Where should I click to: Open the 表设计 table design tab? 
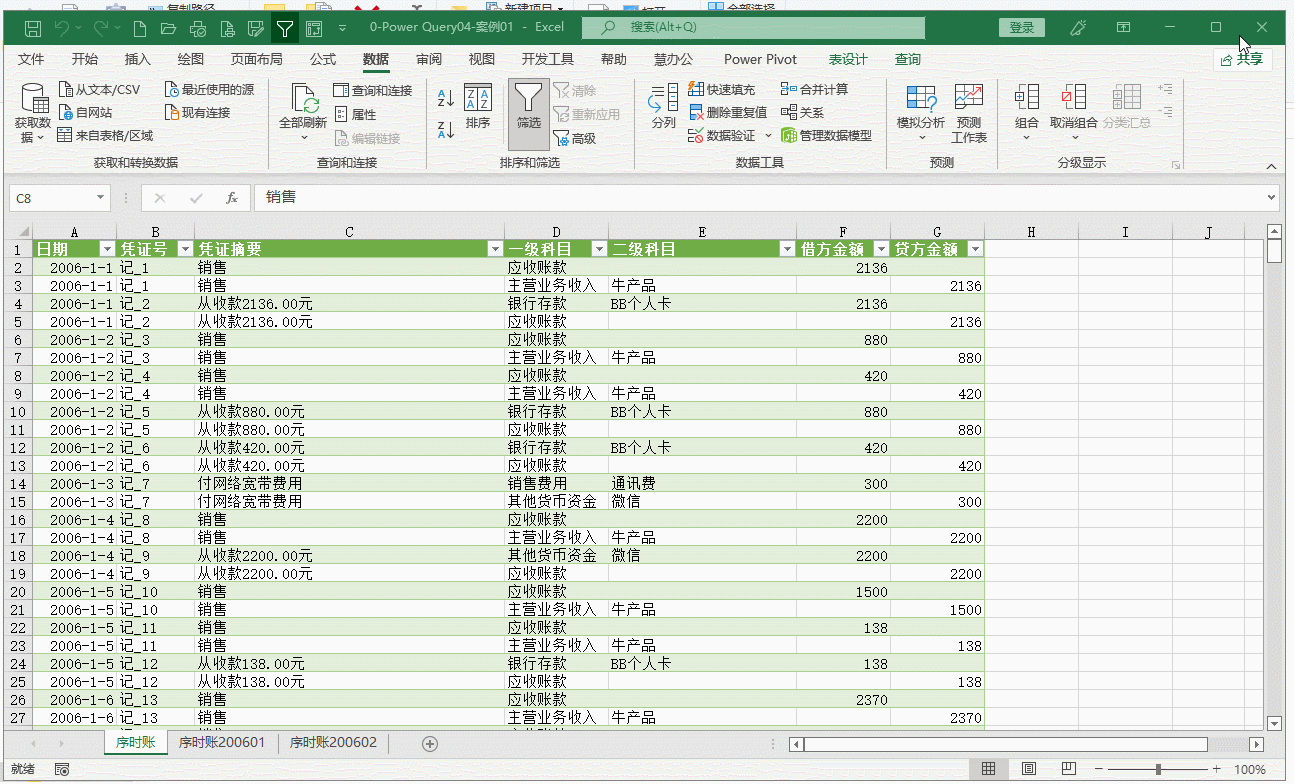coord(848,59)
